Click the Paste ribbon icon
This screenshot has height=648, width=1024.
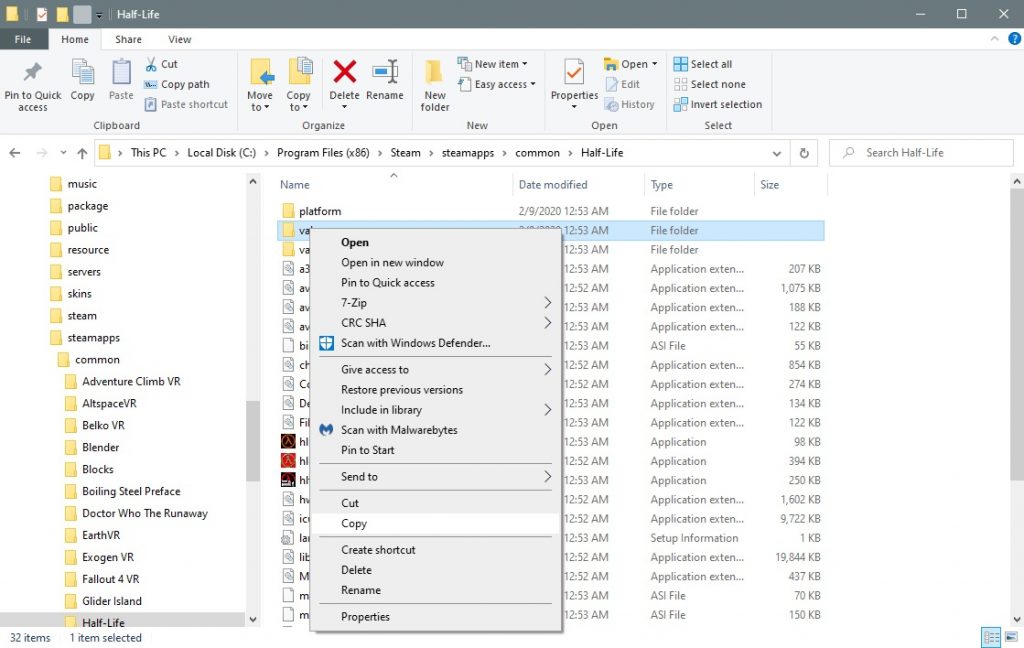(121, 80)
